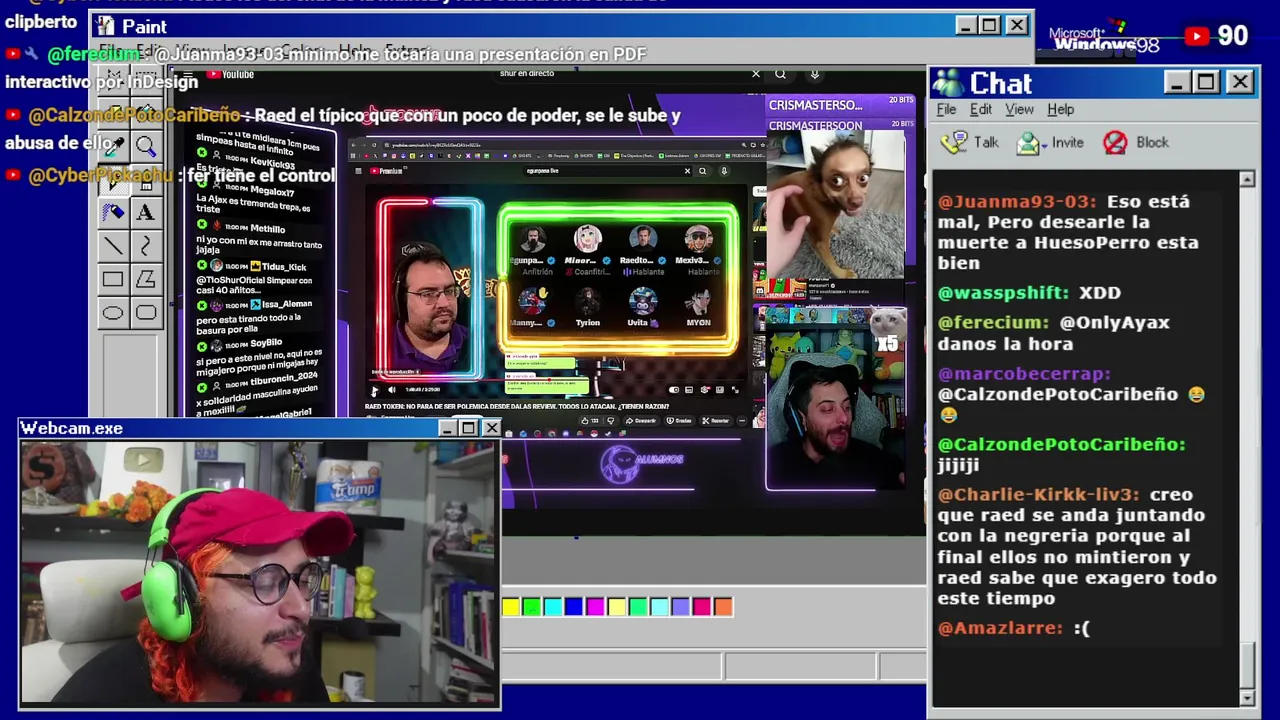The width and height of the screenshot is (1280, 720).
Task: Pick the pure blue color swatch in Paint
Action: coord(574,607)
